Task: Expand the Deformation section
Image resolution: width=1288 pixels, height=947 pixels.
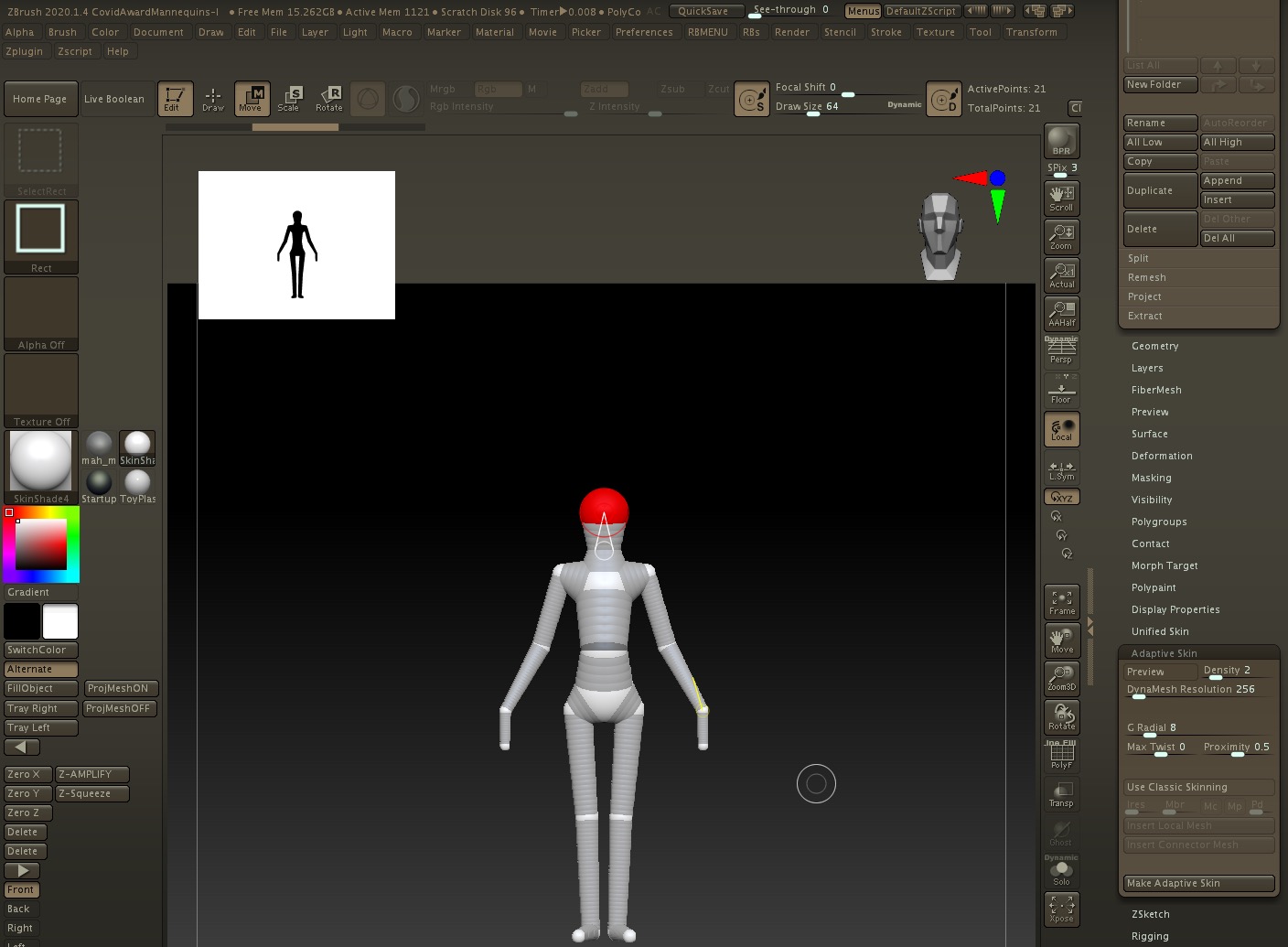Action: [1161, 456]
